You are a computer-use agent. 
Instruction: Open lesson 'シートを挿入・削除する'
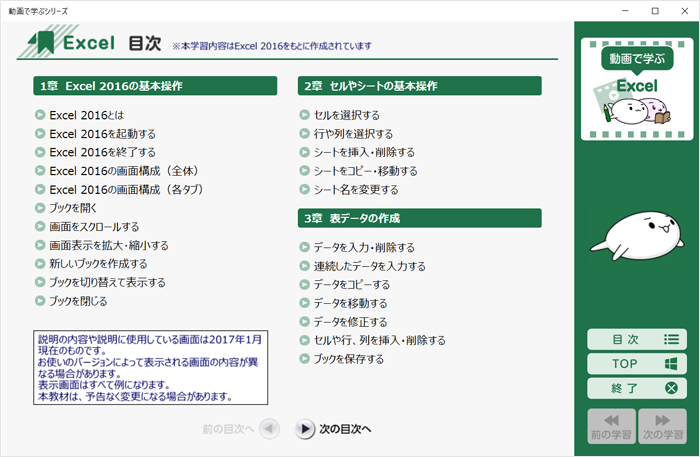pos(357,153)
